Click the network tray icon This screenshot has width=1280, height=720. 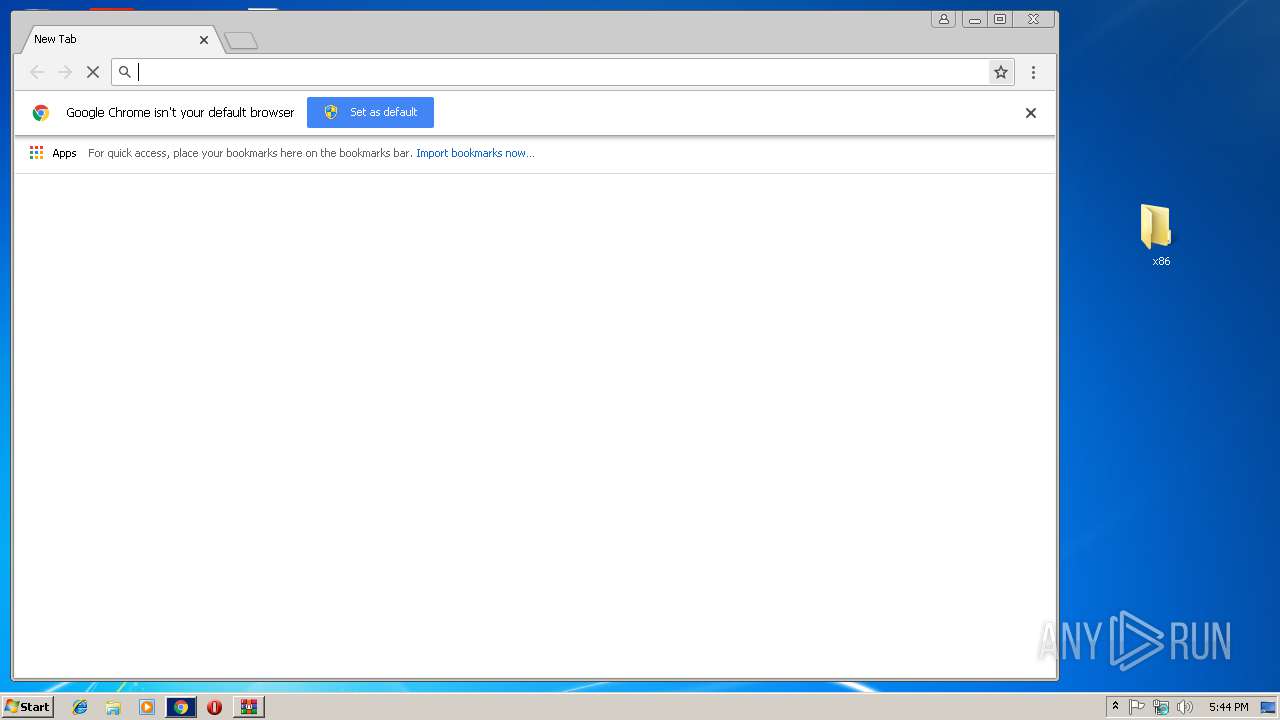coord(1161,707)
